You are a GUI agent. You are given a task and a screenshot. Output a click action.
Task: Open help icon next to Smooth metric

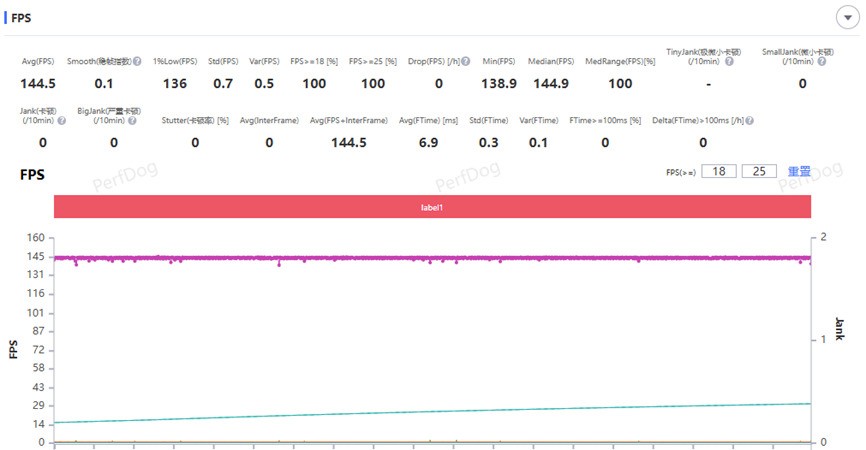point(137,61)
